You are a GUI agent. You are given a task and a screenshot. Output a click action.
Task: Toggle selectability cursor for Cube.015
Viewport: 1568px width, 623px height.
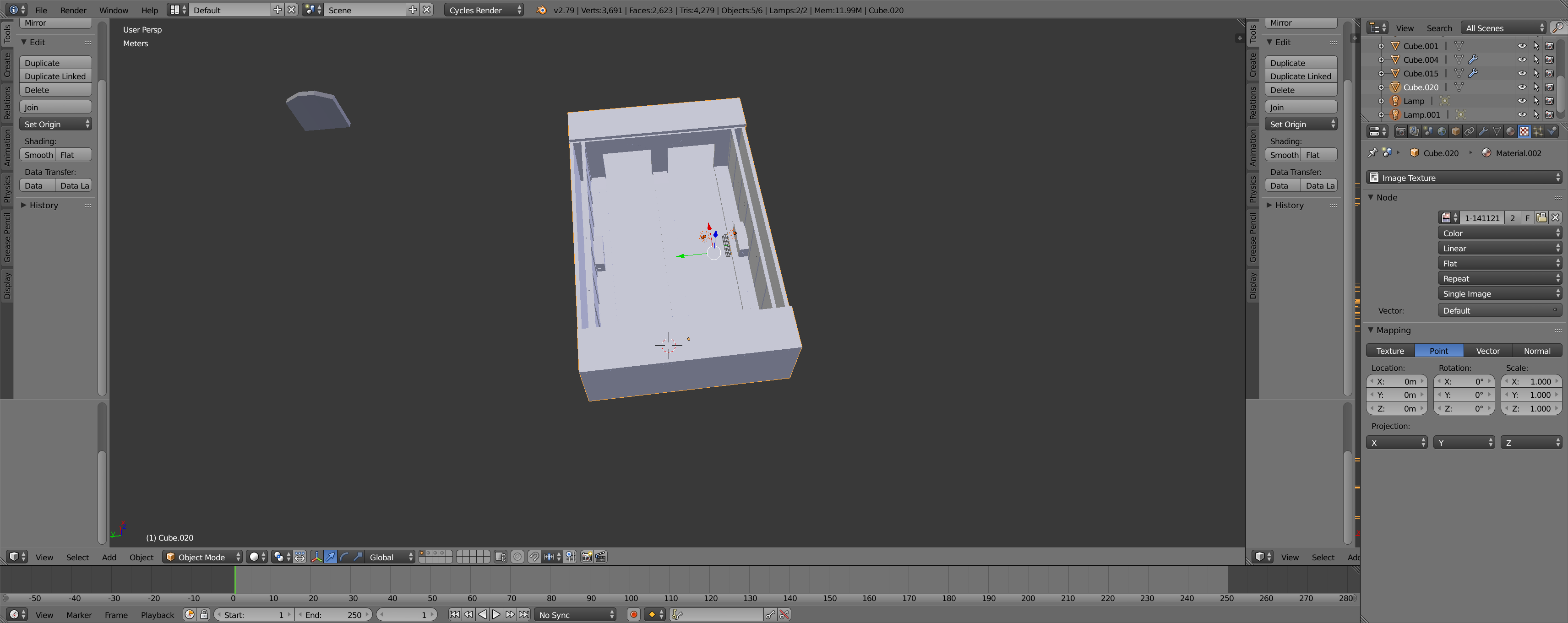click(x=1536, y=73)
